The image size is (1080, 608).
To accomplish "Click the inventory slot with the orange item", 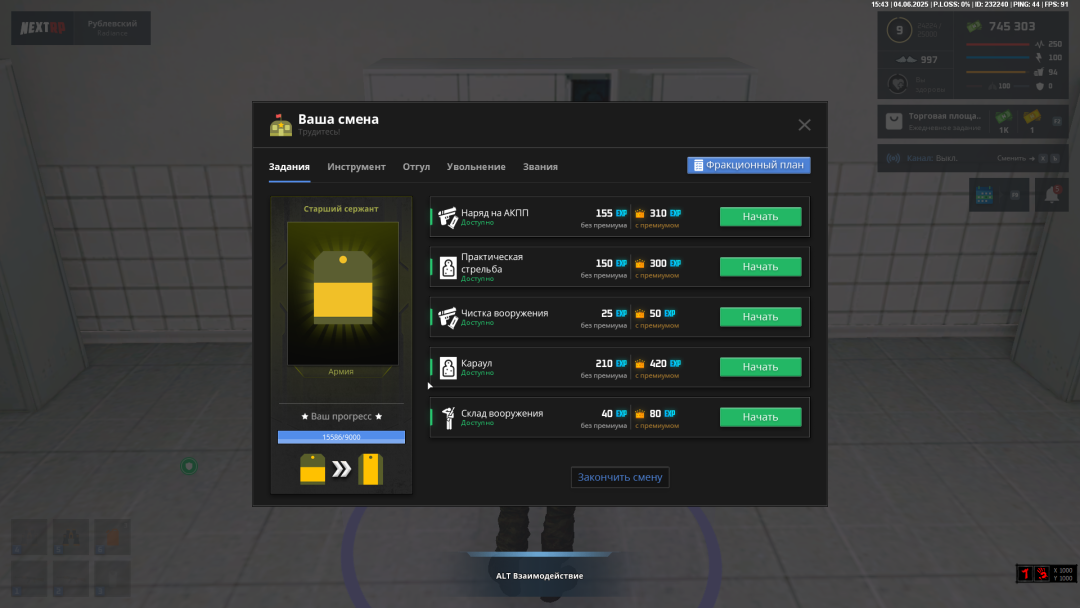I will click(112, 537).
